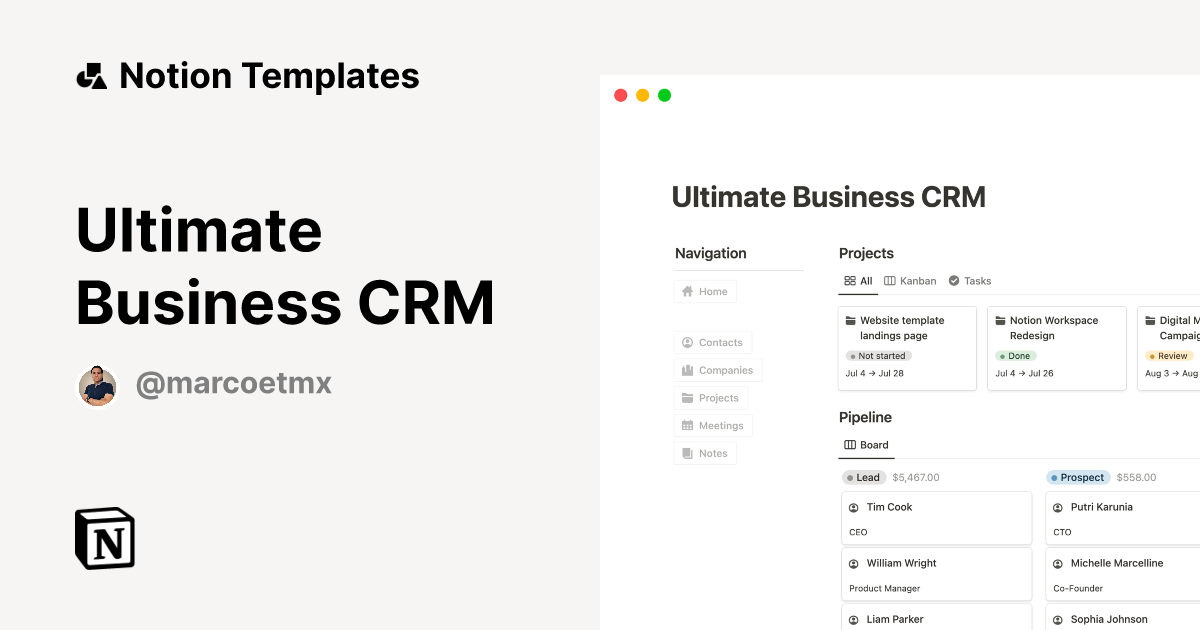Click the Companies building icon
The width and height of the screenshot is (1200, 630).
[687, 370]
